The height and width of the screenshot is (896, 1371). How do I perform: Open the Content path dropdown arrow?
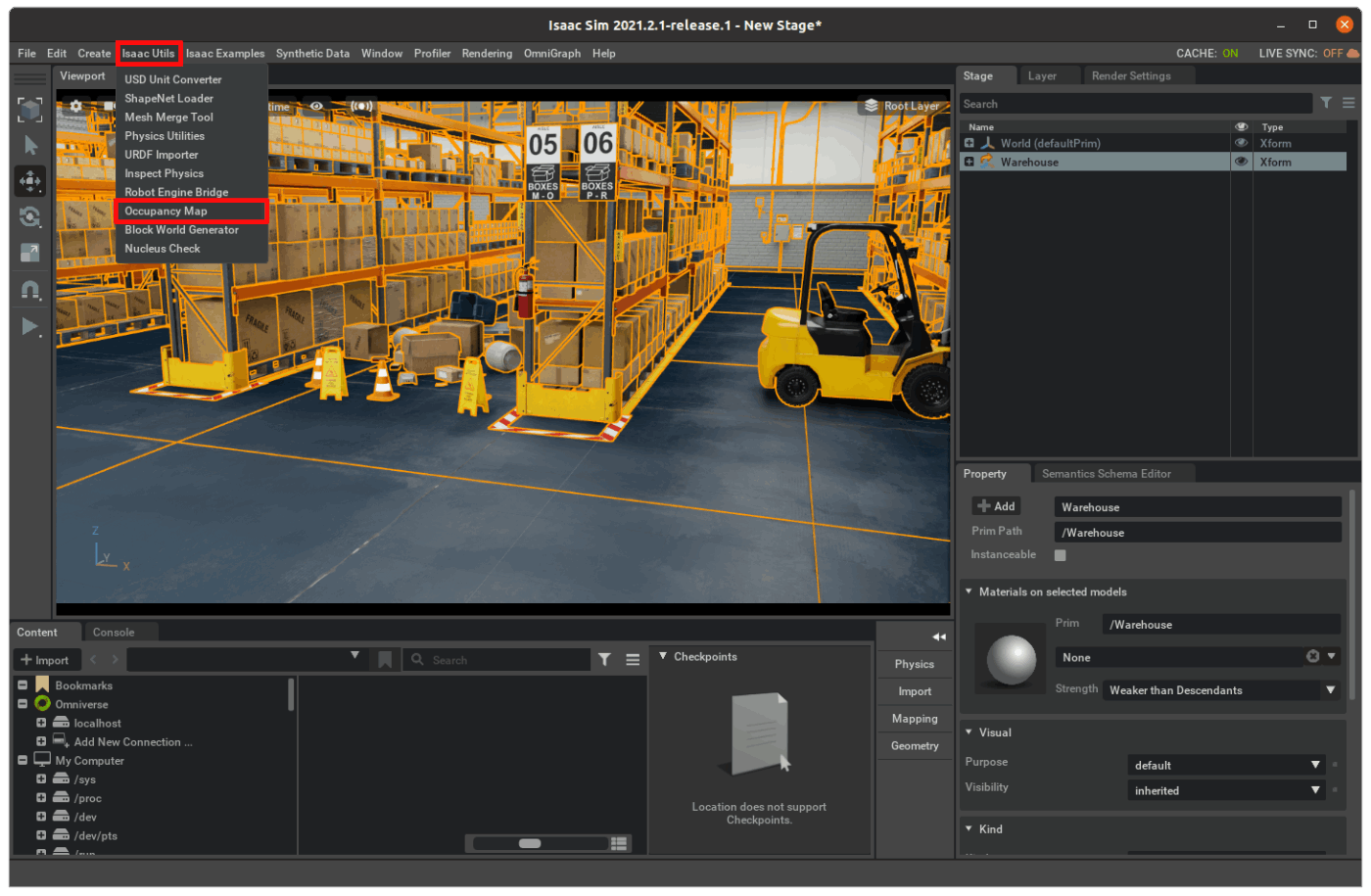pyautogui.click(x=355, y=655)
